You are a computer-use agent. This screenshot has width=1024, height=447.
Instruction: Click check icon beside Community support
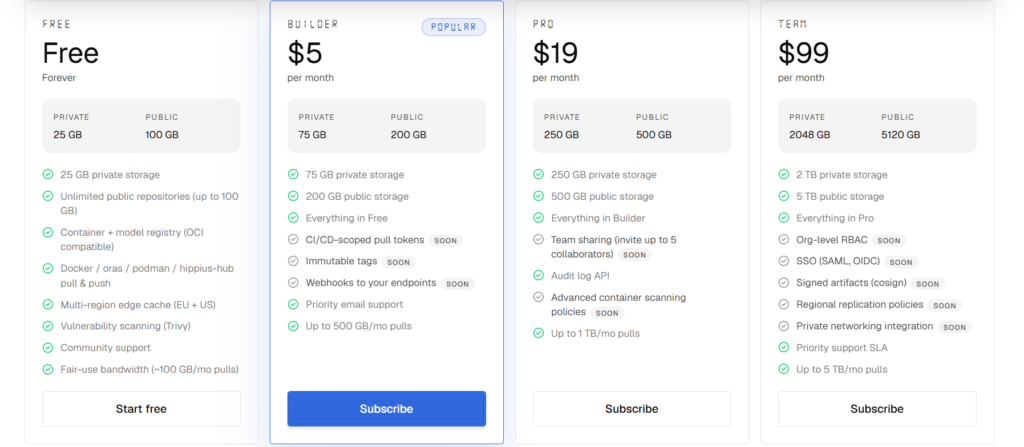[48, 348]
